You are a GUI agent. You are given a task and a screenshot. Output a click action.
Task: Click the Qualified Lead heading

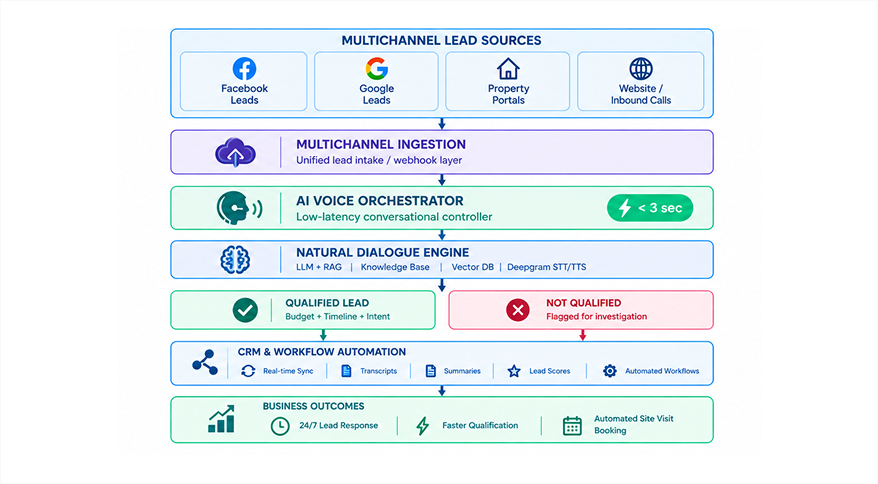coord(327,303)
